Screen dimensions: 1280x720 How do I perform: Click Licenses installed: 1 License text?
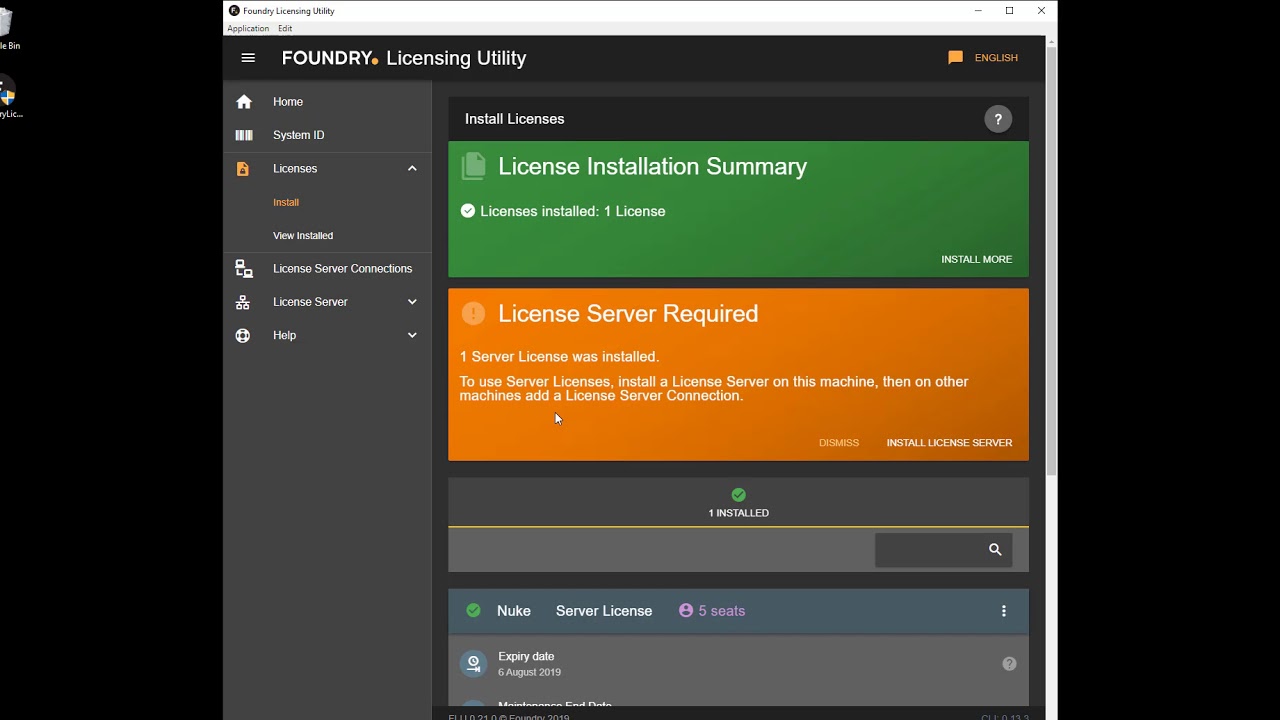[572, 211]
